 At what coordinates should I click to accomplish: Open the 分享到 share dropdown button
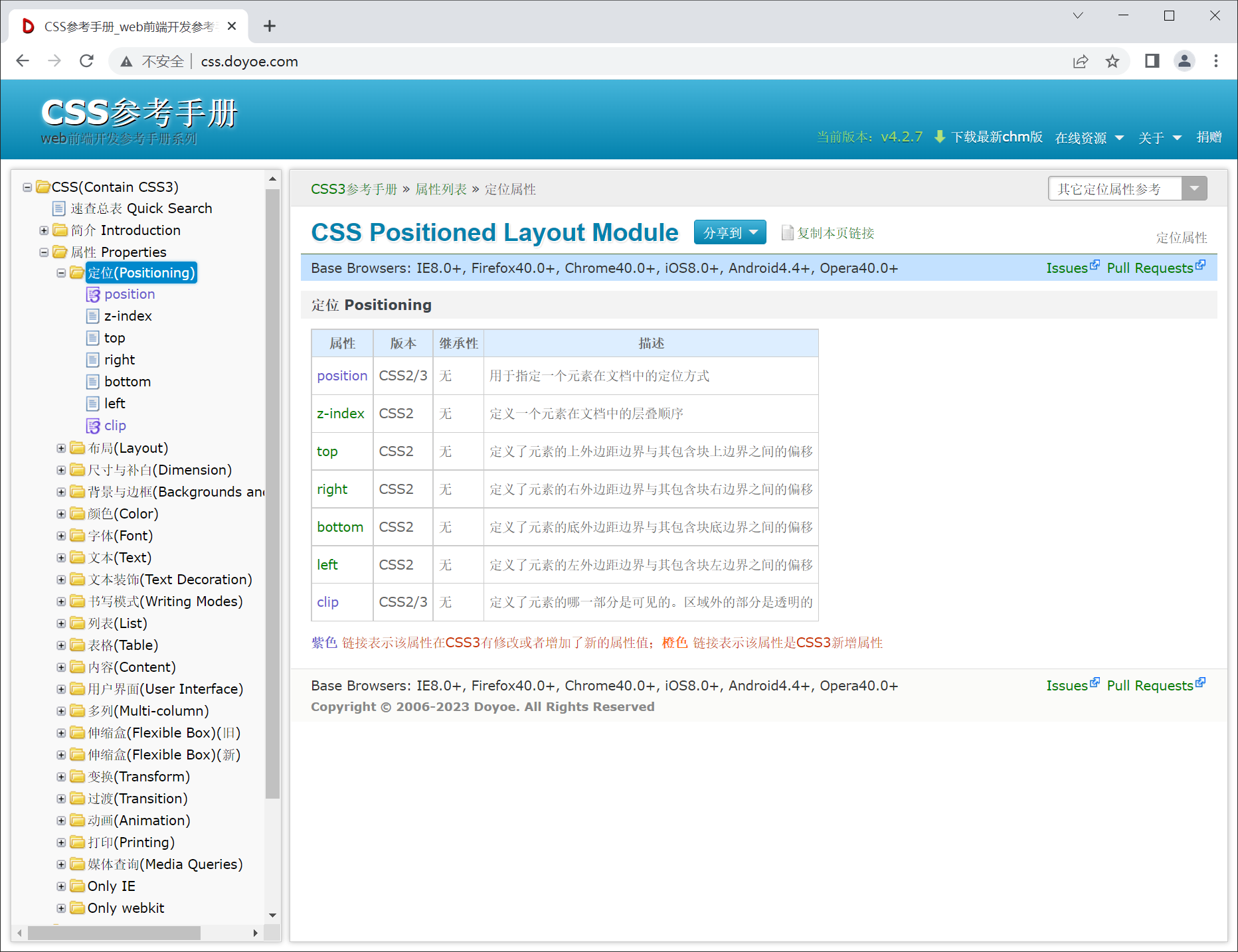coord(729,233)
